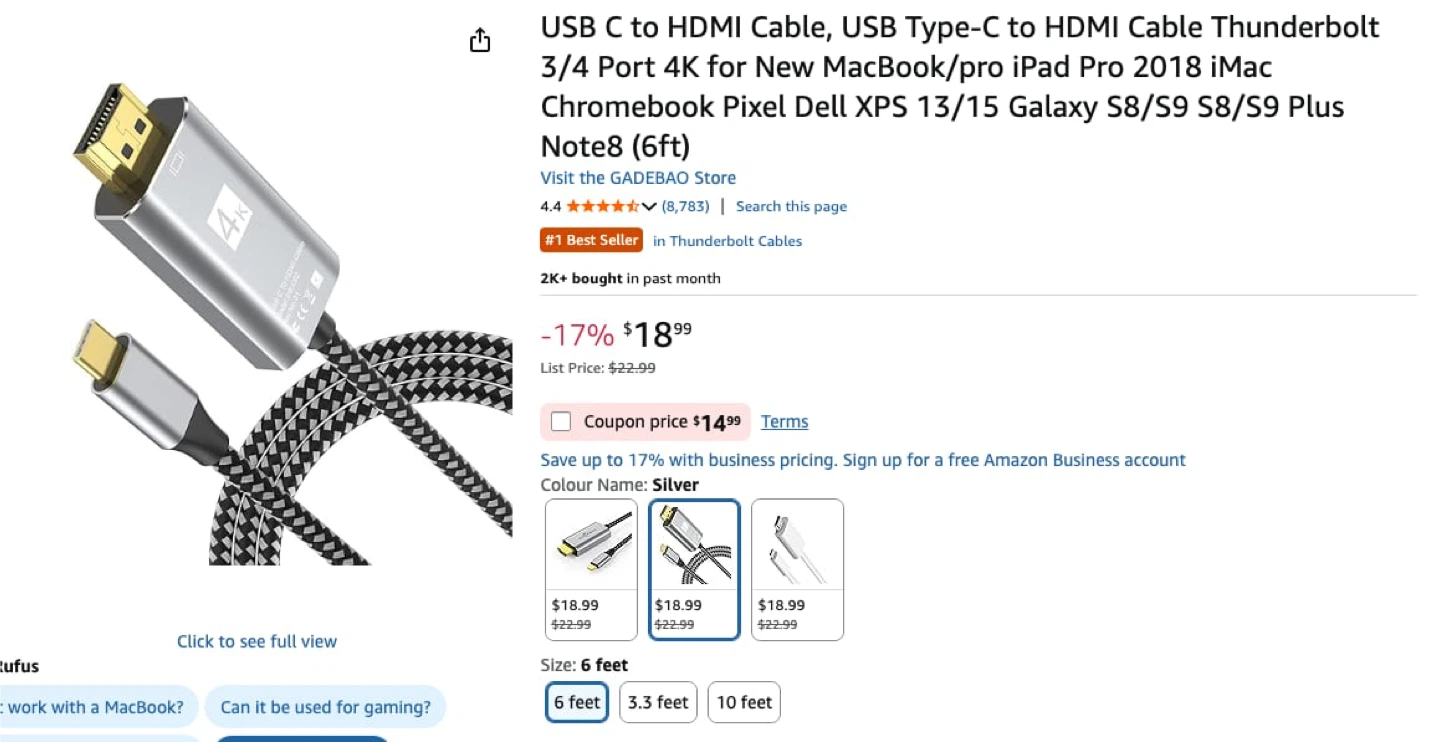Image resolution: width=1440 pixels, height=742 pixels.
Task: Select the braided silver cable colour swatch
Action: coord(694,569)
